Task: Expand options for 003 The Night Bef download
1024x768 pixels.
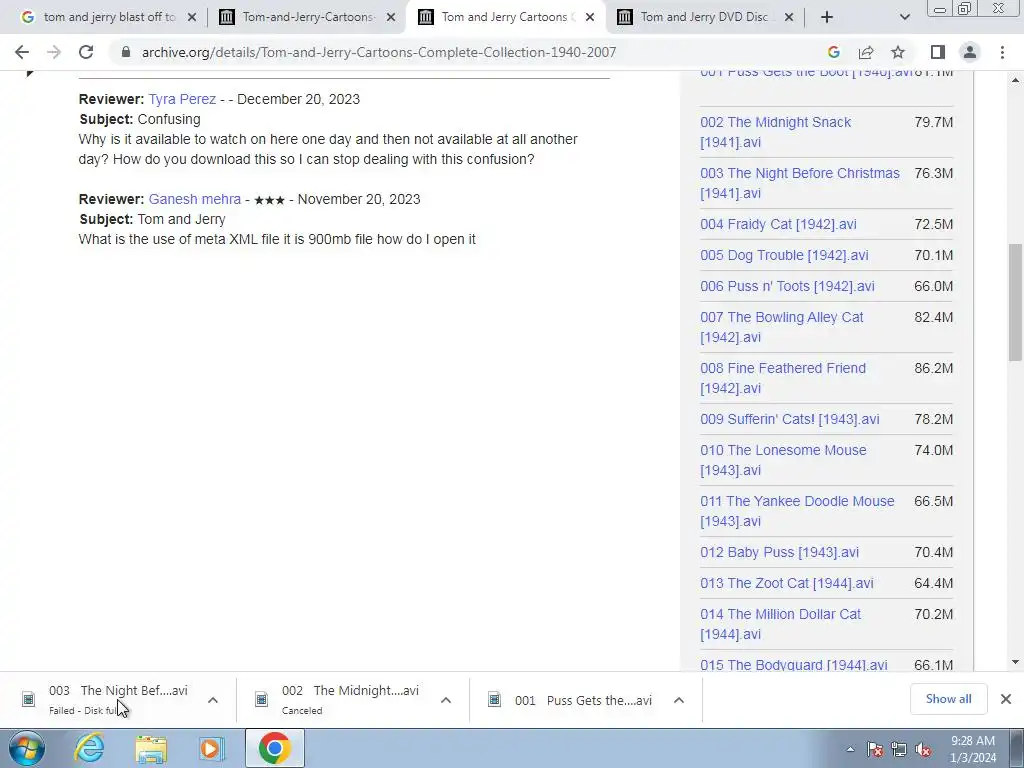Action: 213,700
